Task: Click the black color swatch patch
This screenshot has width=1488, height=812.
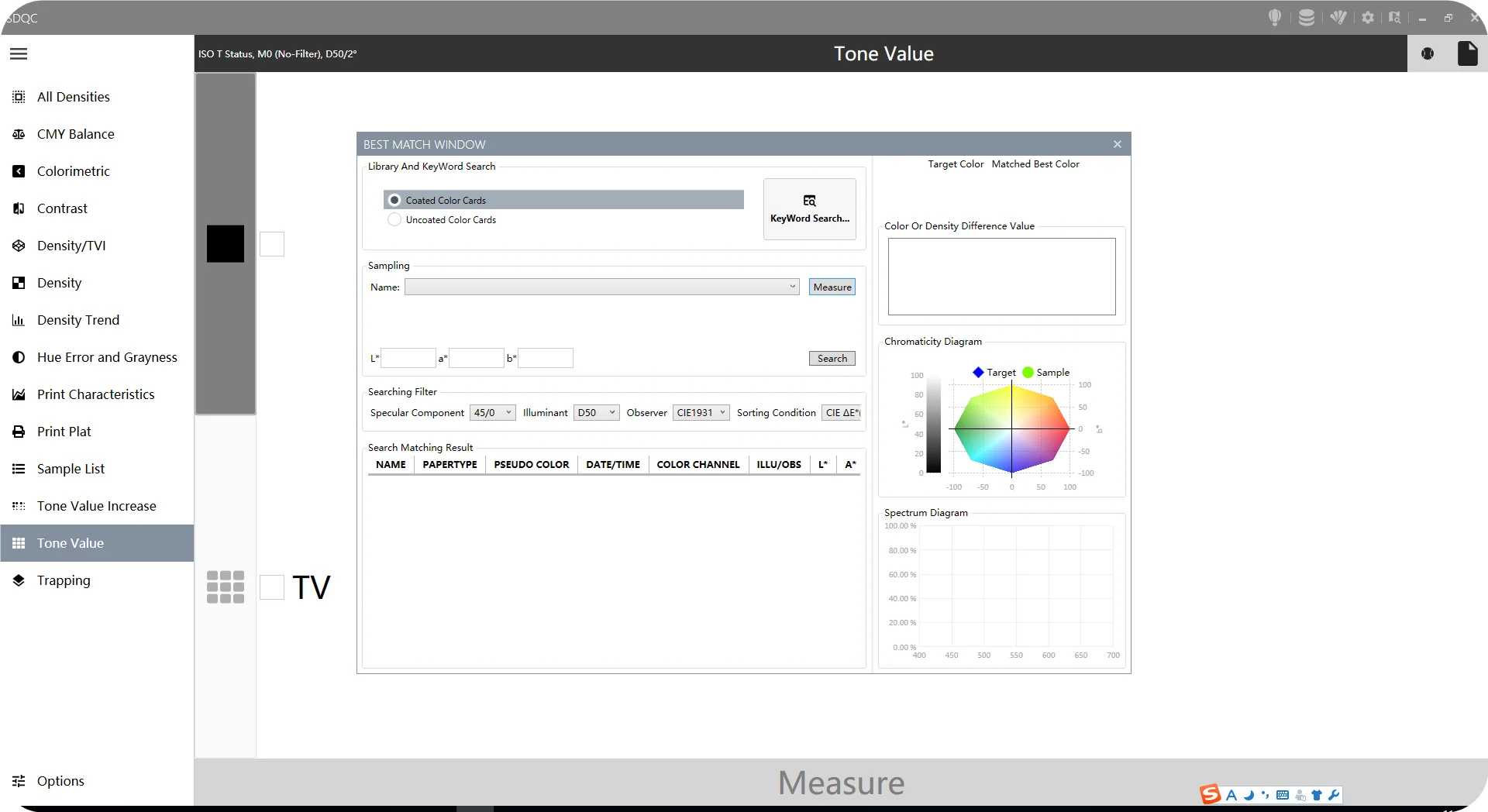Action: coord(226,243)
